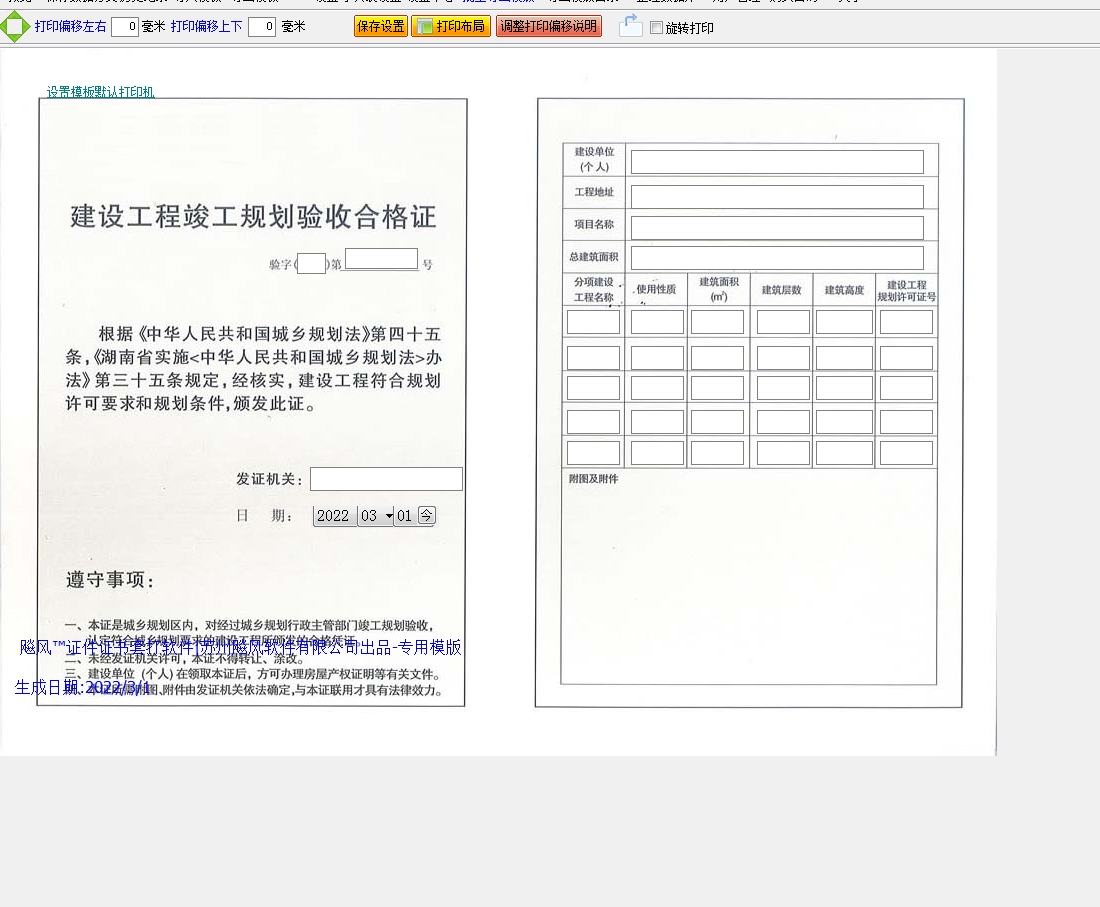Click the 项目名称 input field
This screenshot has width=1100, height=907.
coord(777,228)
